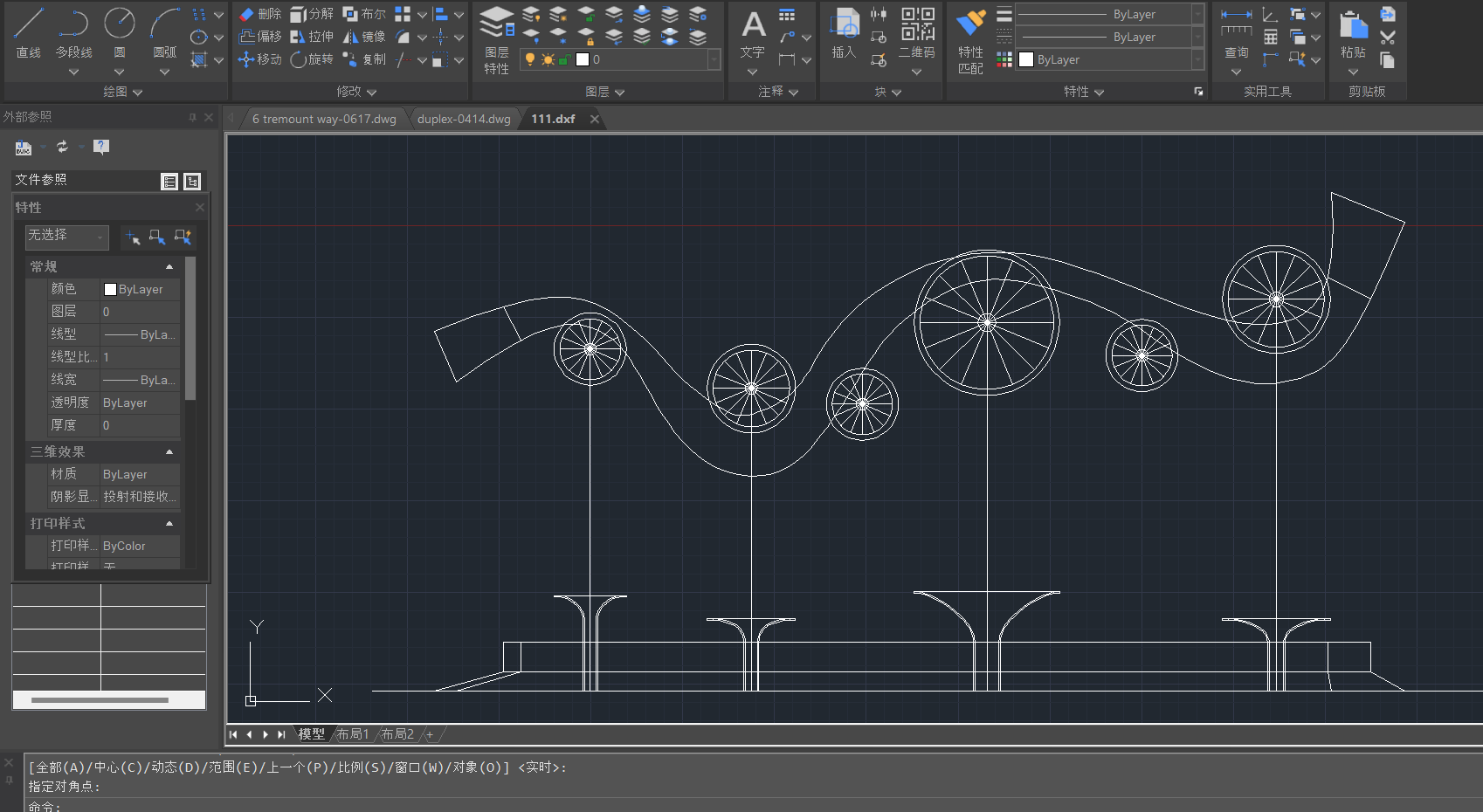
Task: Toggle the layer lock padlock icon
Action: pyautogui.click(x=564, y=59)
